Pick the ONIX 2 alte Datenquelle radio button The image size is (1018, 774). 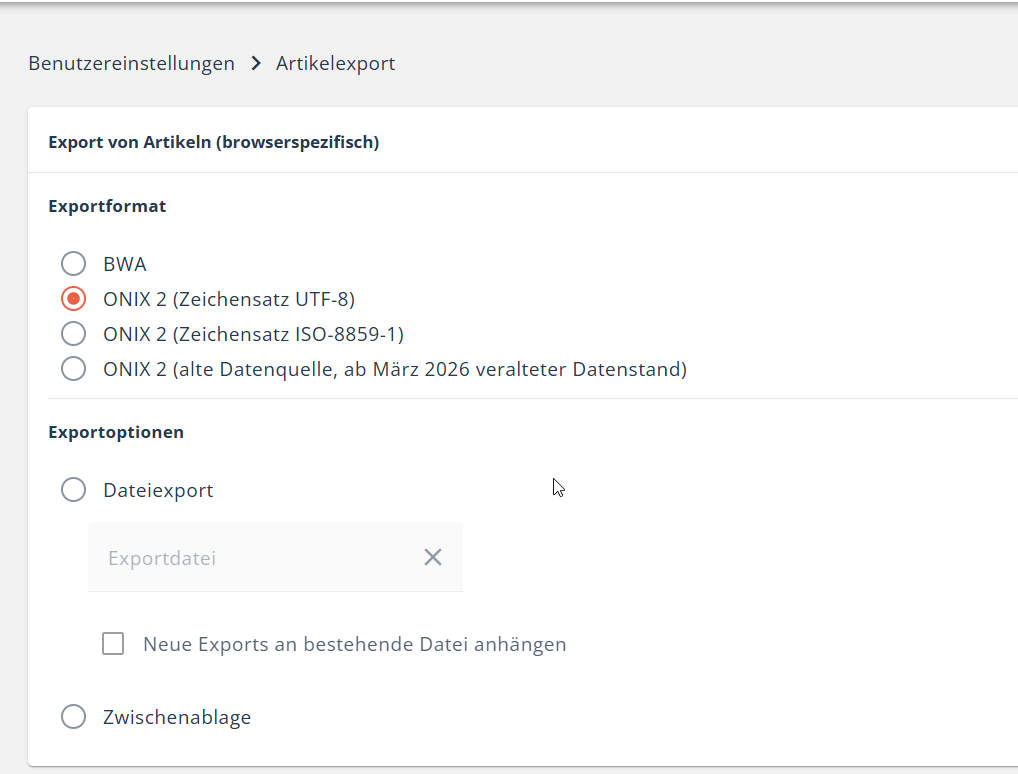(74, 369)
